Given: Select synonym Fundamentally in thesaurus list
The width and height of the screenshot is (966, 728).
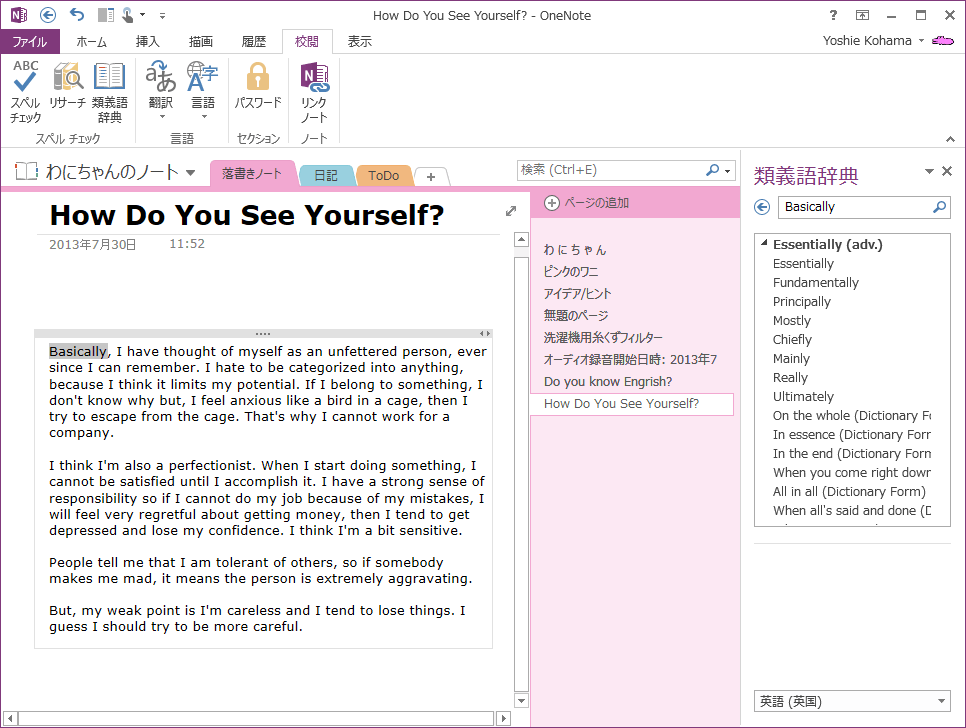Looking at the screenshot, I should coord(816,283).
